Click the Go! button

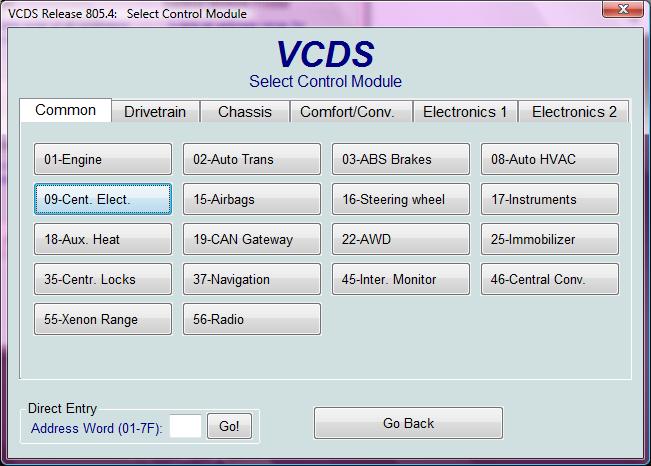click(x=229, y=426)
